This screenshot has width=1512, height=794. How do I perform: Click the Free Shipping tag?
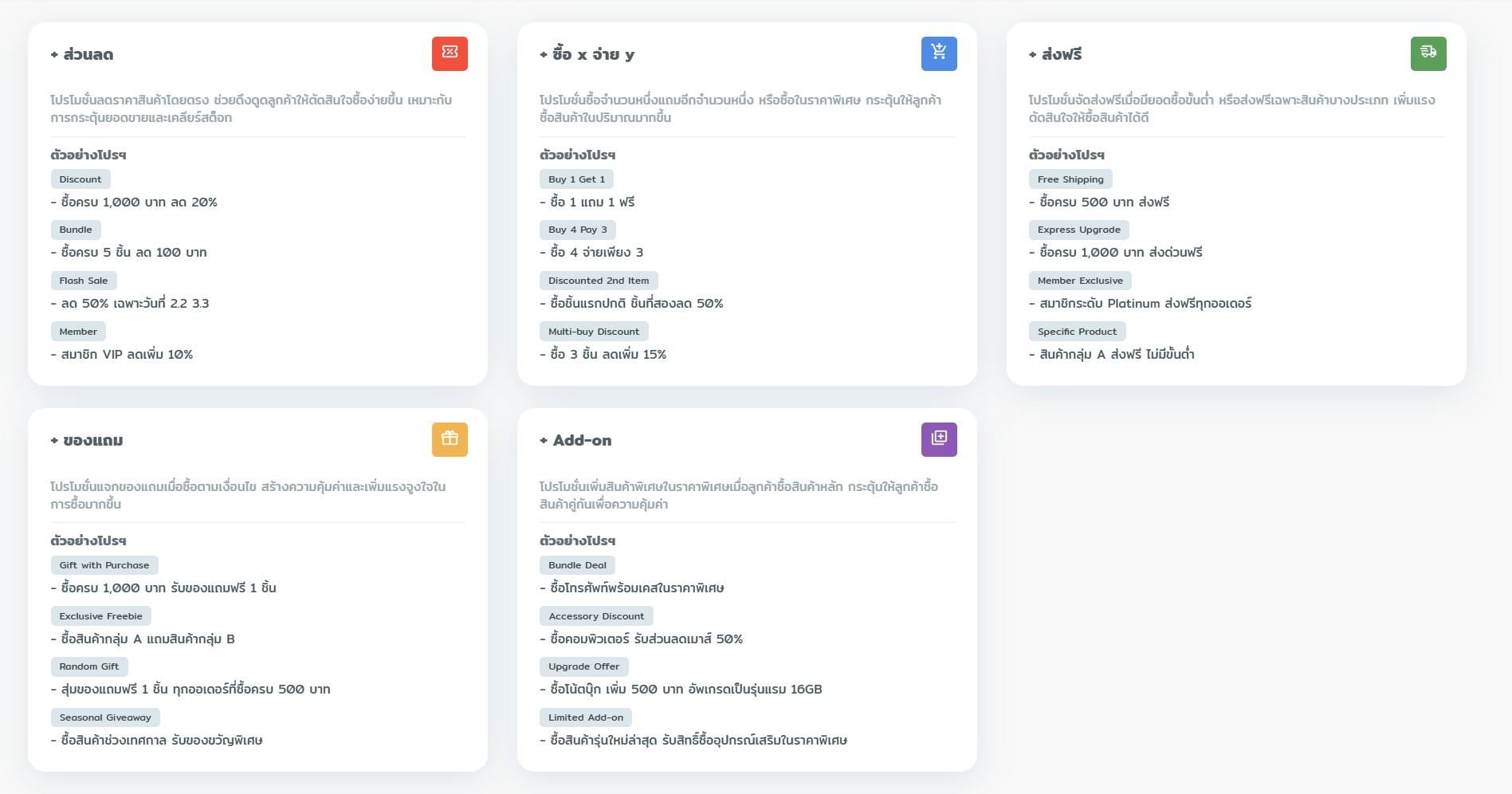[x=1070, y=179]
